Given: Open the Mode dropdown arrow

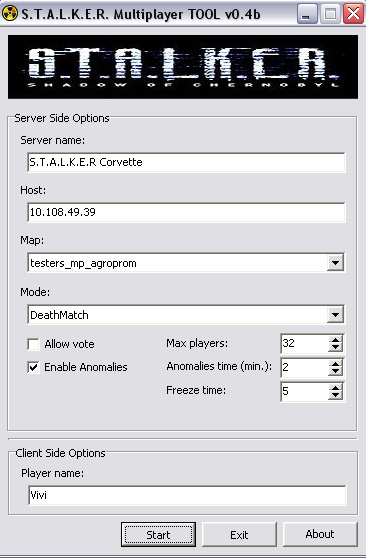Looking at the screenshot, I should (x=335, y=315).
